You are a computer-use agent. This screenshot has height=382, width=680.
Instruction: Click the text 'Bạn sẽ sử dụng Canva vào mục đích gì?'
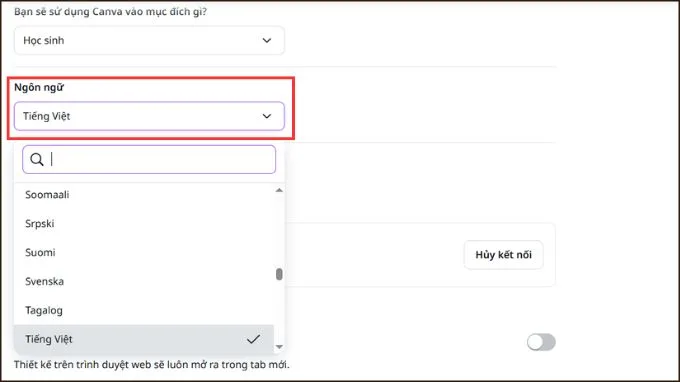pos(111,12)
